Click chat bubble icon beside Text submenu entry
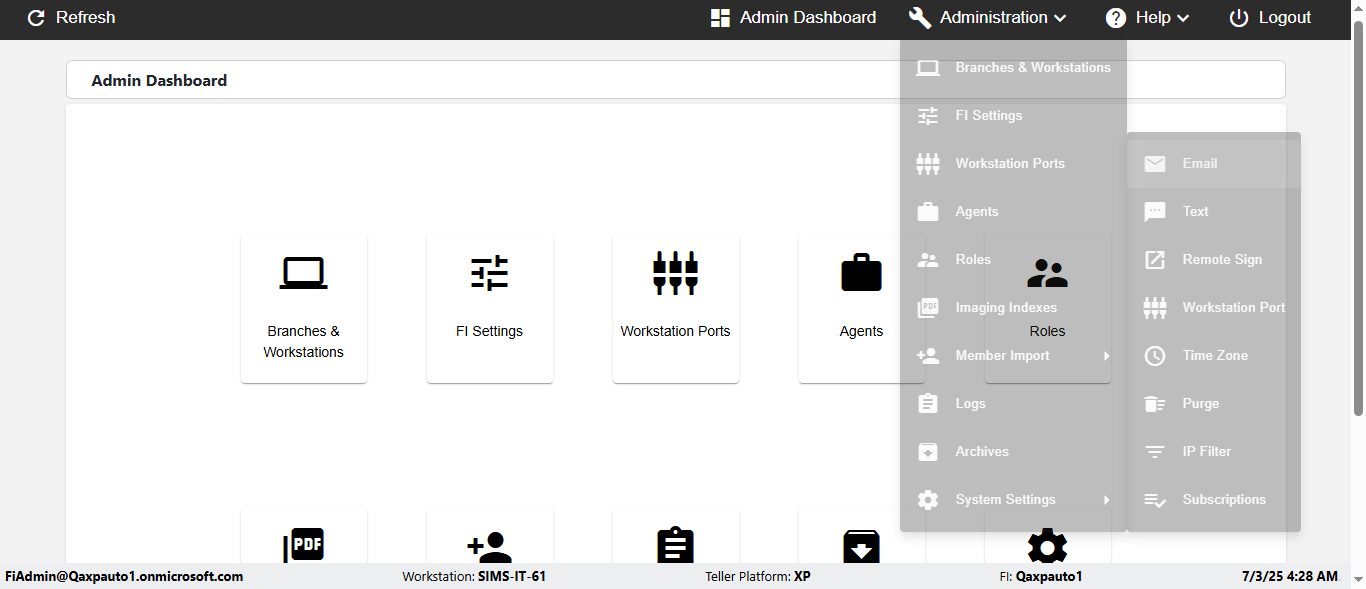The height and width of the screenshot is (589, 1366). click(x=1155, y=212)
